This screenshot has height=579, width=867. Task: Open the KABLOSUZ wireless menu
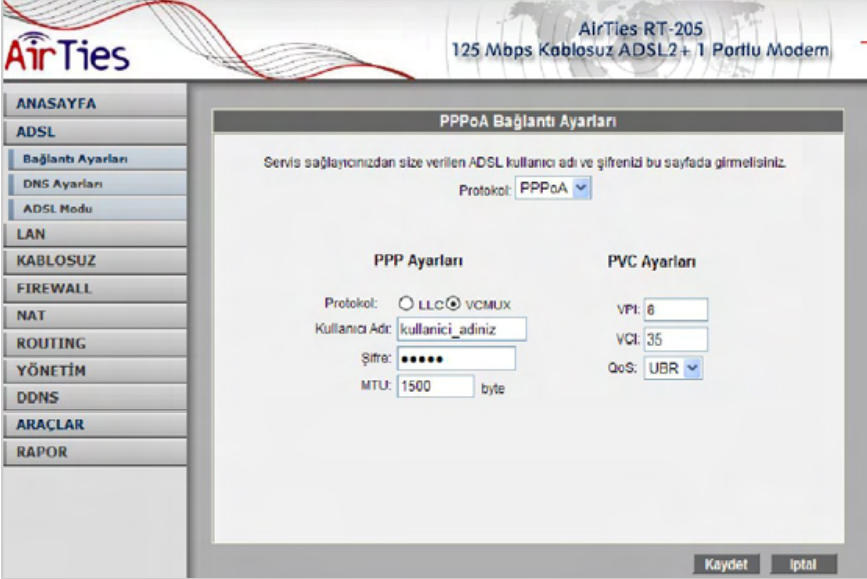(x=93, y=261)
